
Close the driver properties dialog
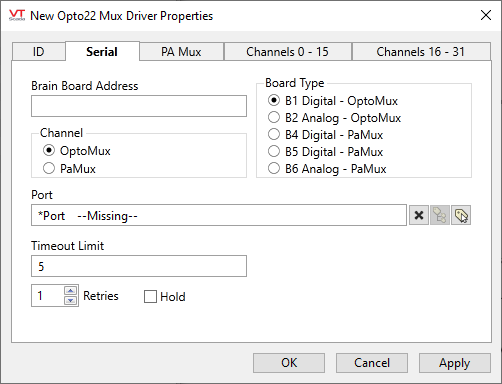[486, 15]
